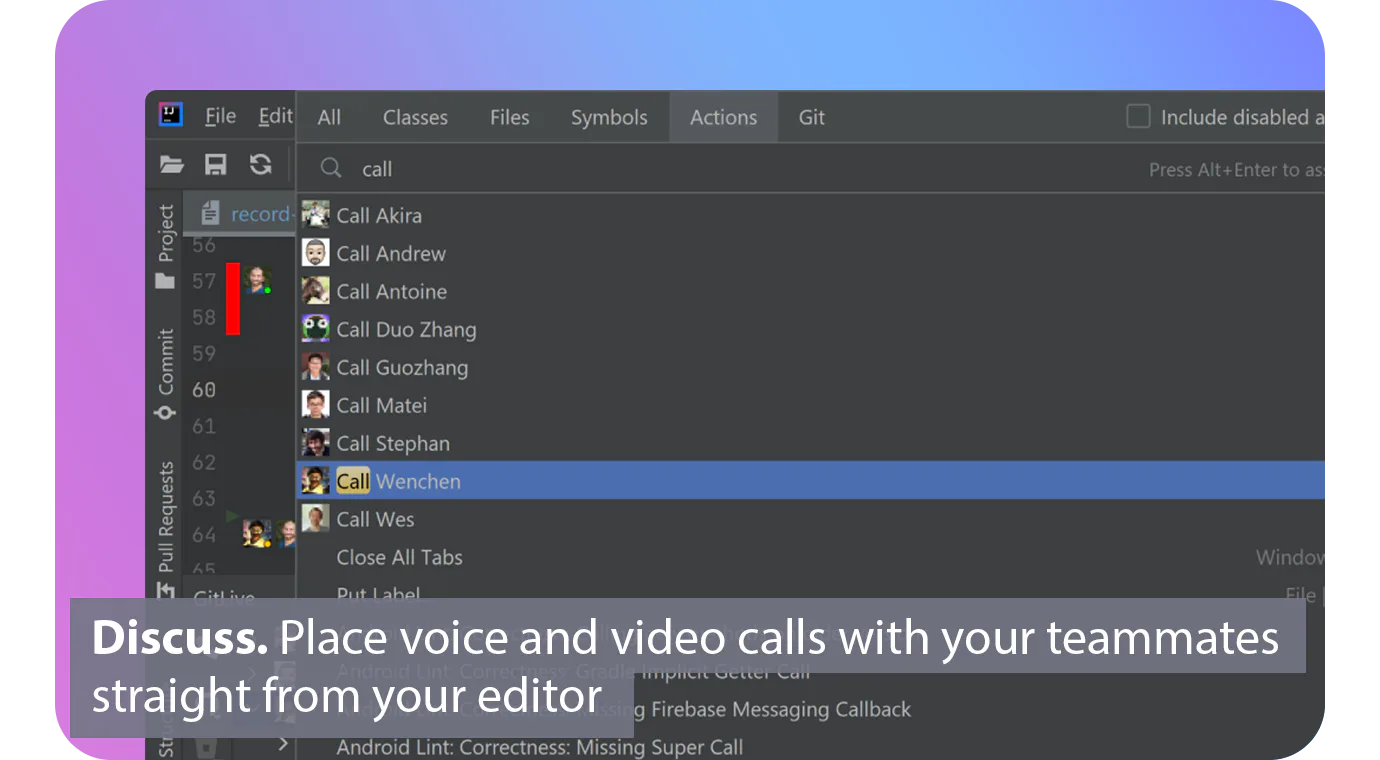
Task: Click teammate avatar in gutter at line 57
Action: [258, 280]
